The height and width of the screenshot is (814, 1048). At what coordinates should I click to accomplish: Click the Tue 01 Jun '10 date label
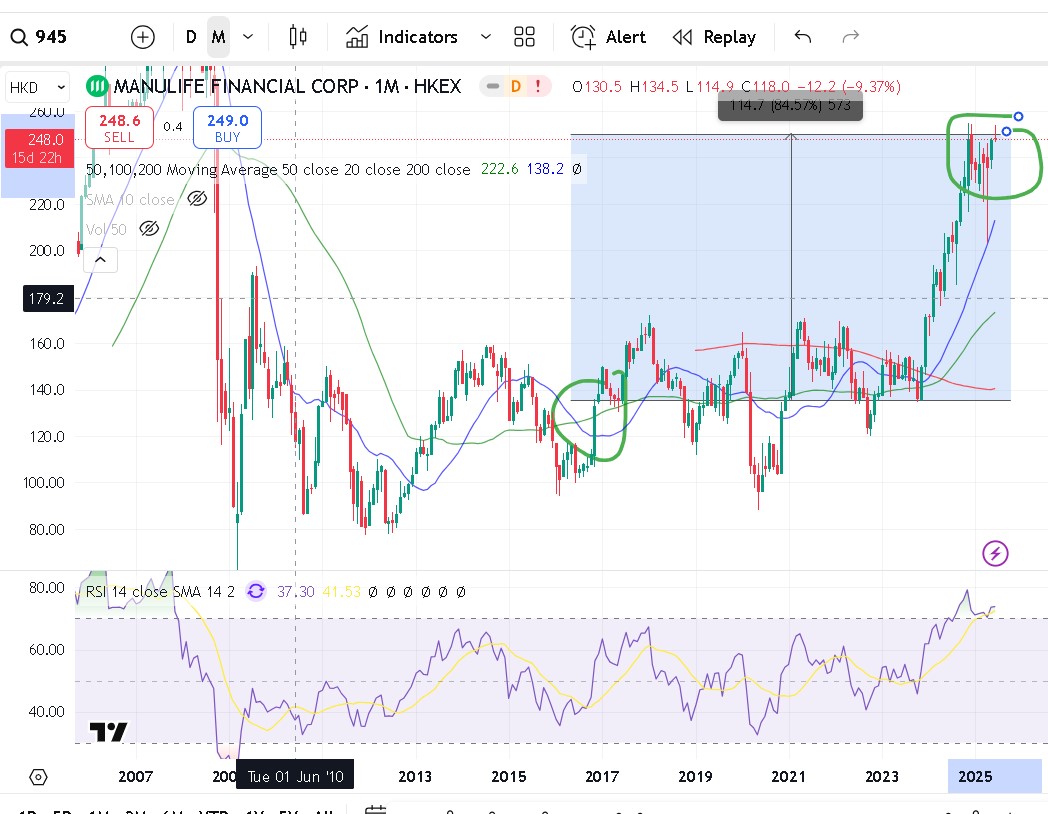click(x=295, y=777)
